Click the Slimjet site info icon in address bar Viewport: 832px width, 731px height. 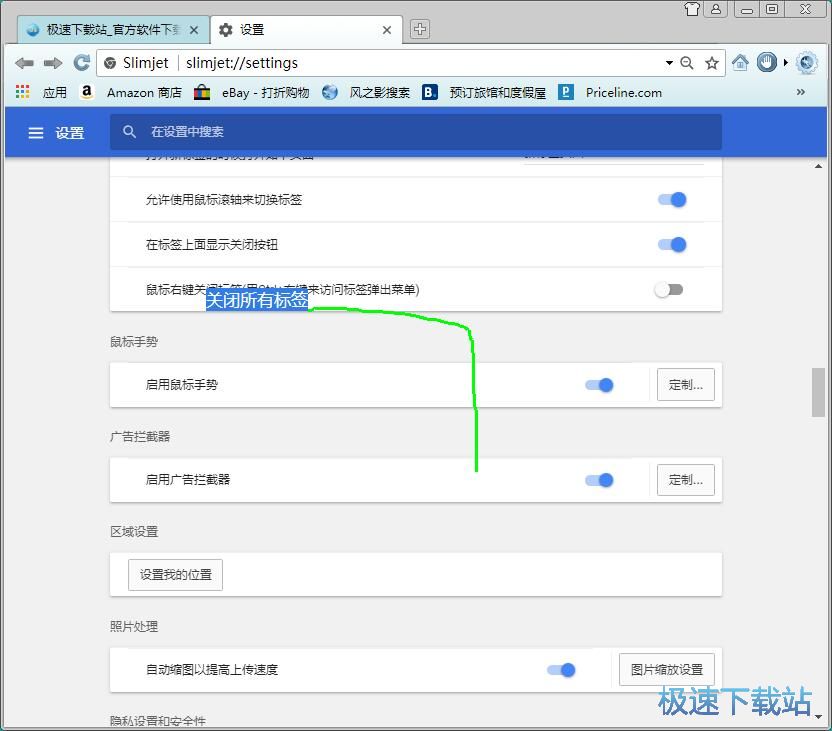pos(110,63)
